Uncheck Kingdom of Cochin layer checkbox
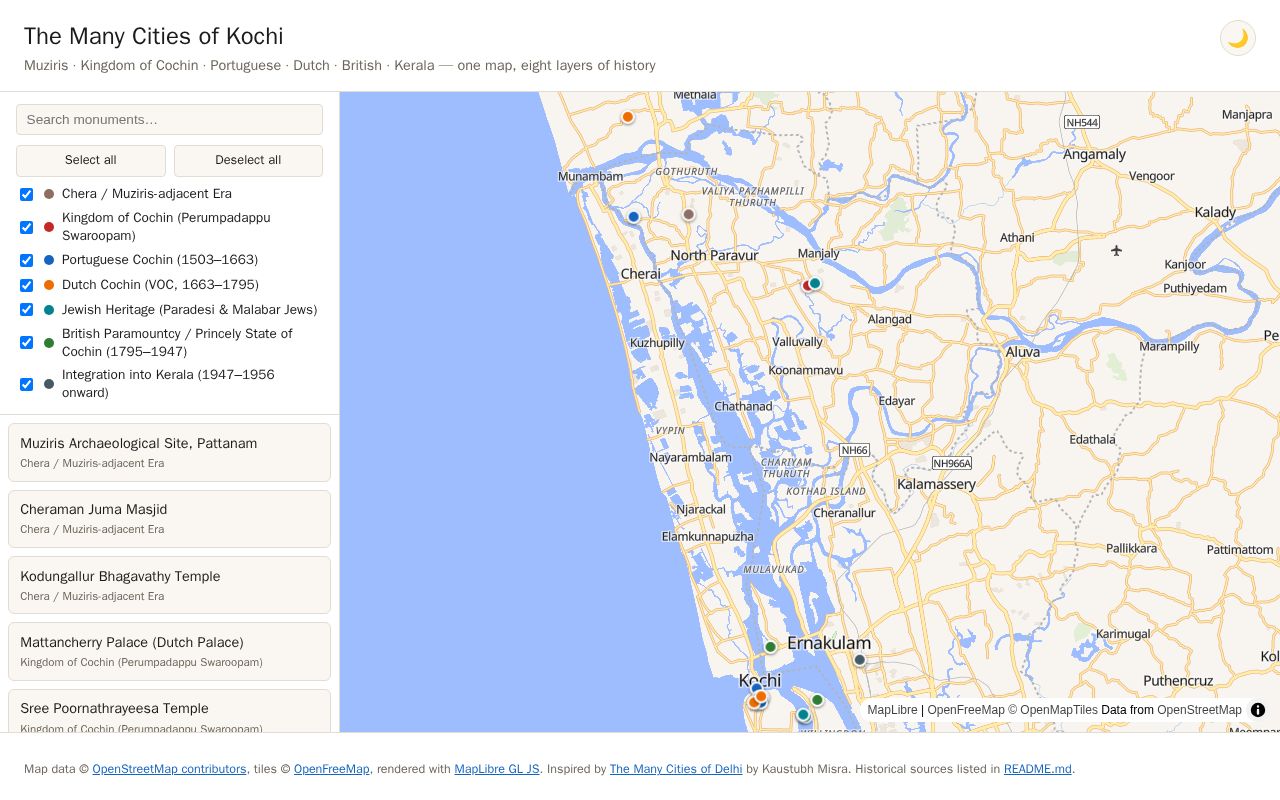 27,227
